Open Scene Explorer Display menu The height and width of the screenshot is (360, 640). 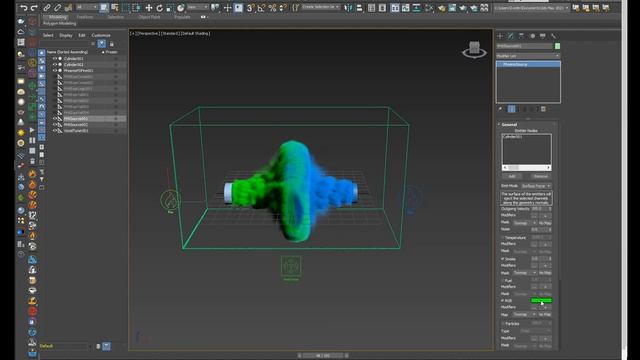point(65,36)
